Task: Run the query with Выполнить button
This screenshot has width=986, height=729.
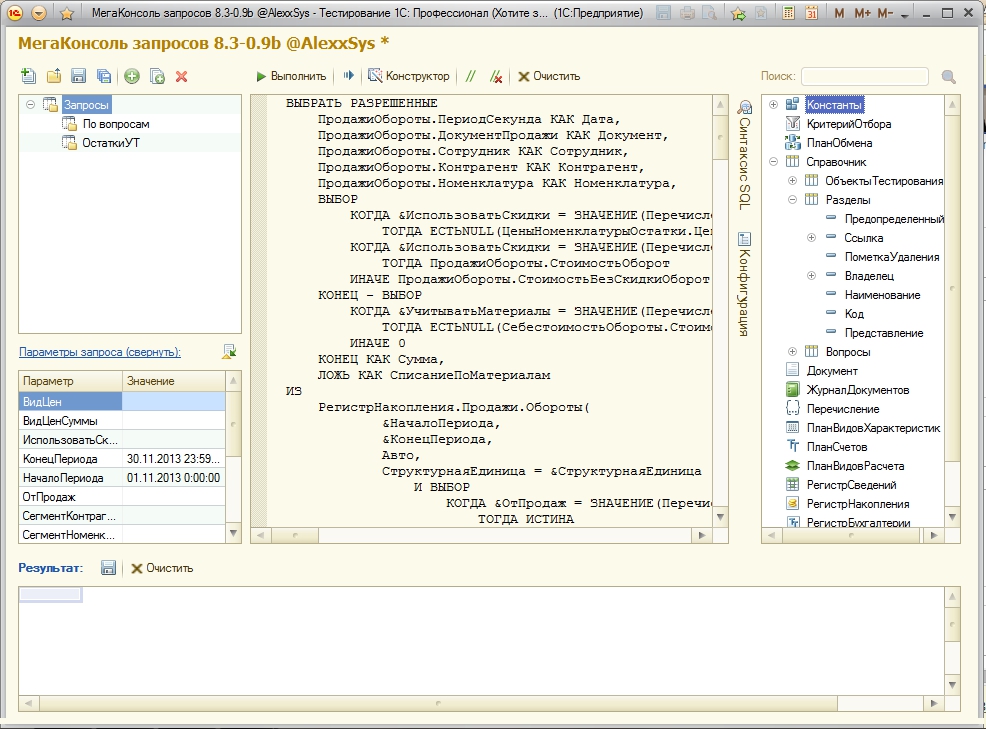Action: (x=291, y=76)
